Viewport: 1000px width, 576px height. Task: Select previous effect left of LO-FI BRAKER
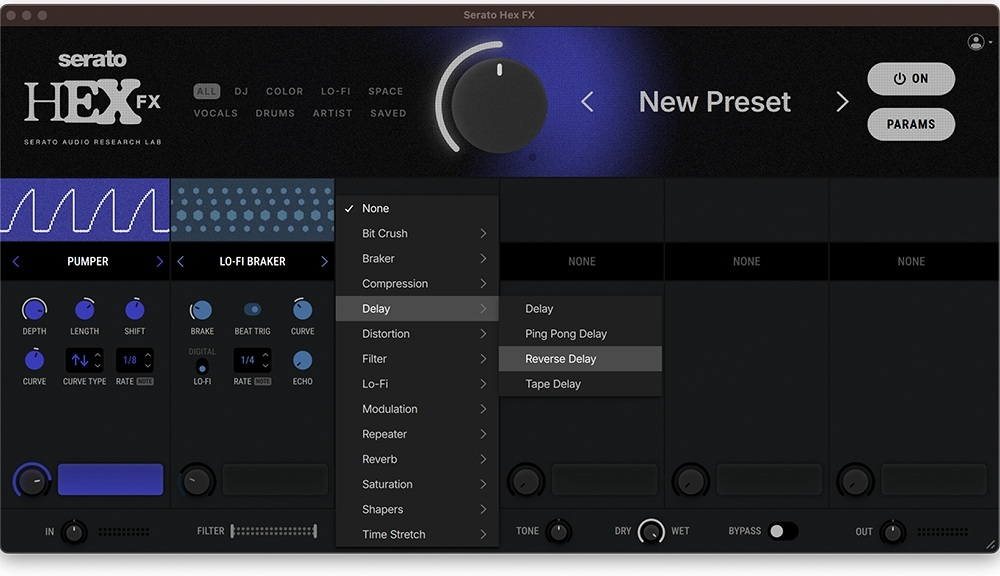pos(180,262)
